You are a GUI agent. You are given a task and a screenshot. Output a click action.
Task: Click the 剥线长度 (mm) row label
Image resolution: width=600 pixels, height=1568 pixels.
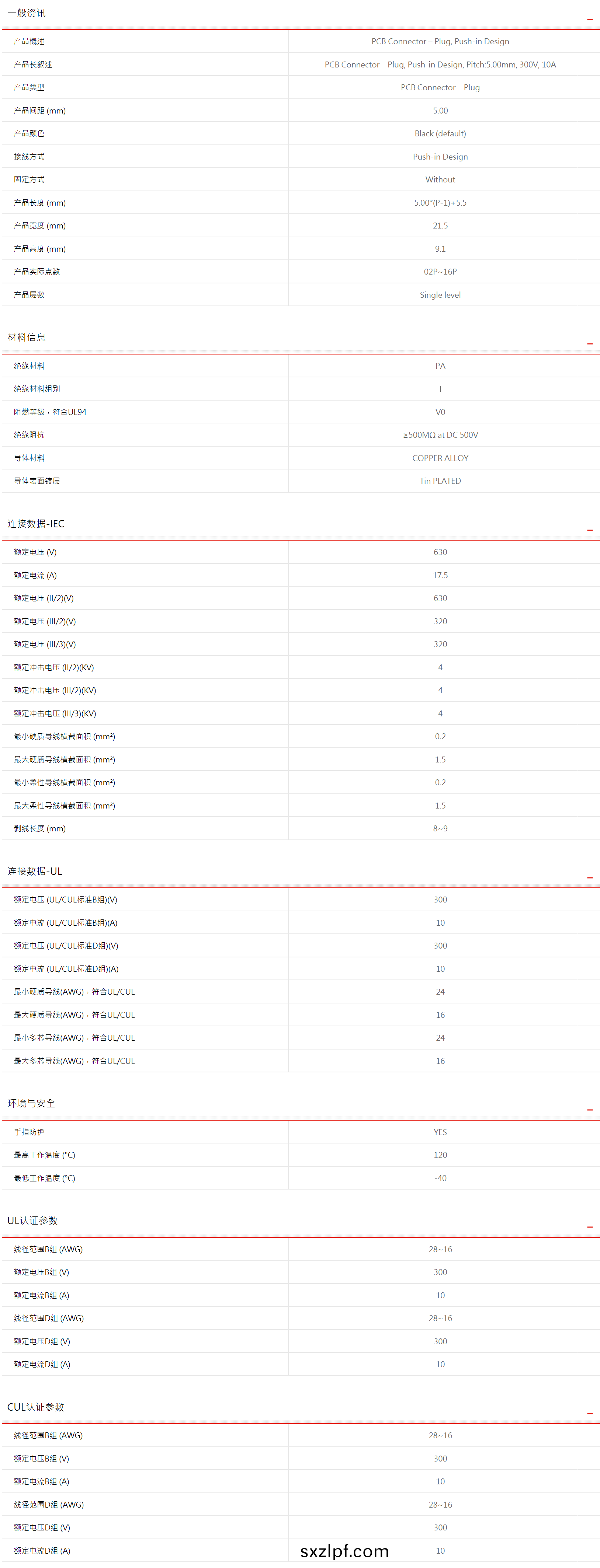click(39, 828)
